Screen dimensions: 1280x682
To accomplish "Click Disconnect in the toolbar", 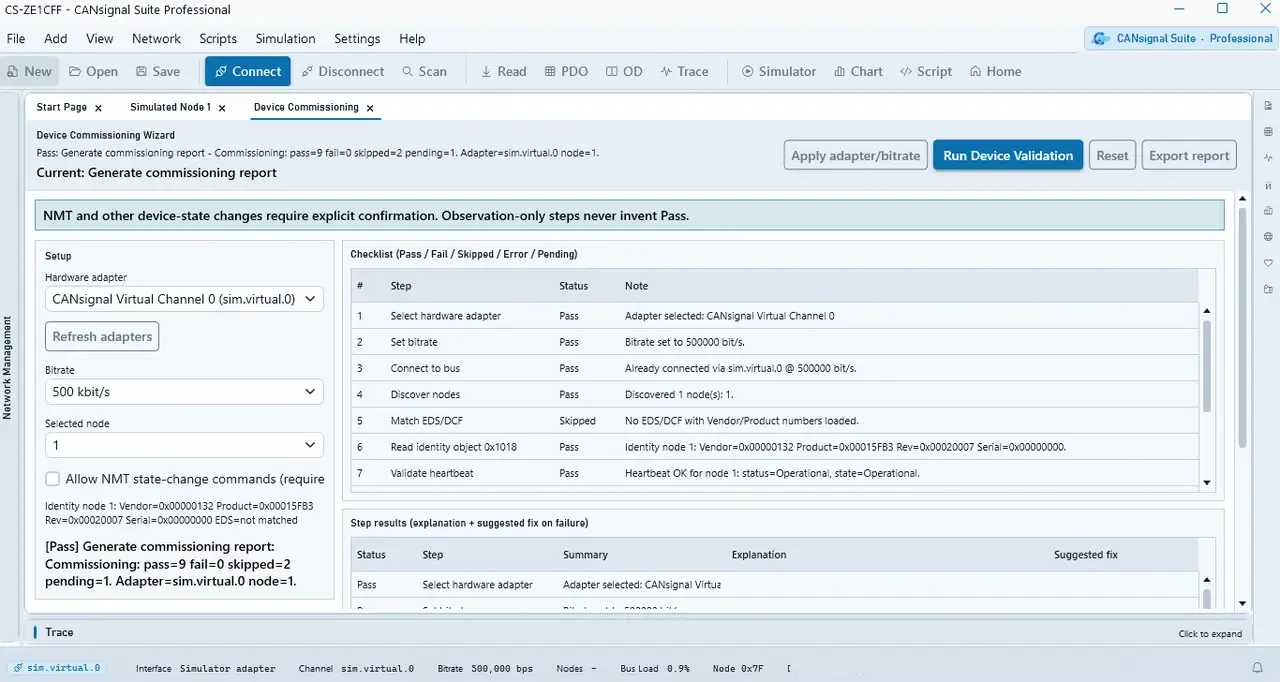I will [342, 71].
